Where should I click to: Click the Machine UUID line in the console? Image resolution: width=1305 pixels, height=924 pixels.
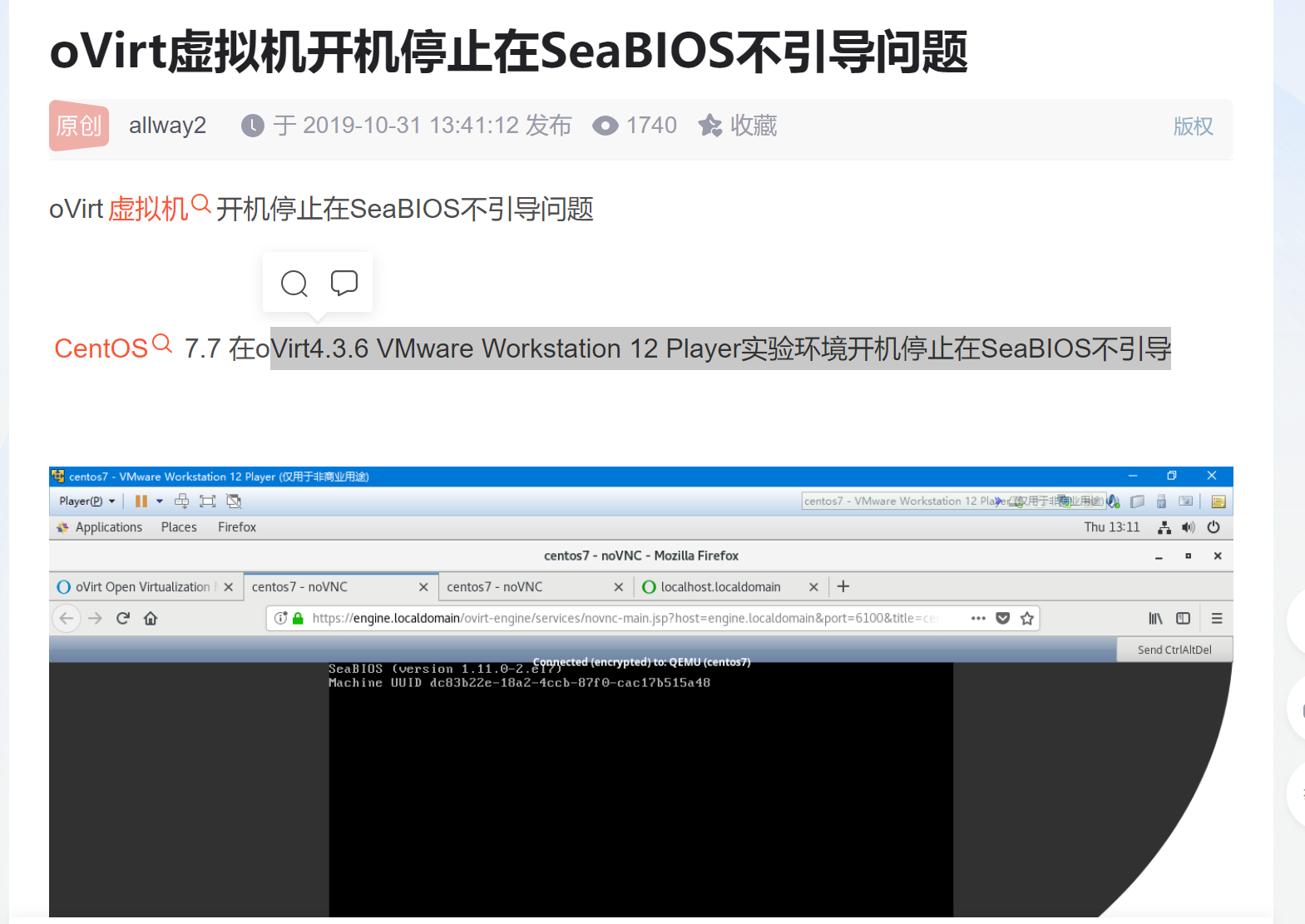(x=519, y=683)
